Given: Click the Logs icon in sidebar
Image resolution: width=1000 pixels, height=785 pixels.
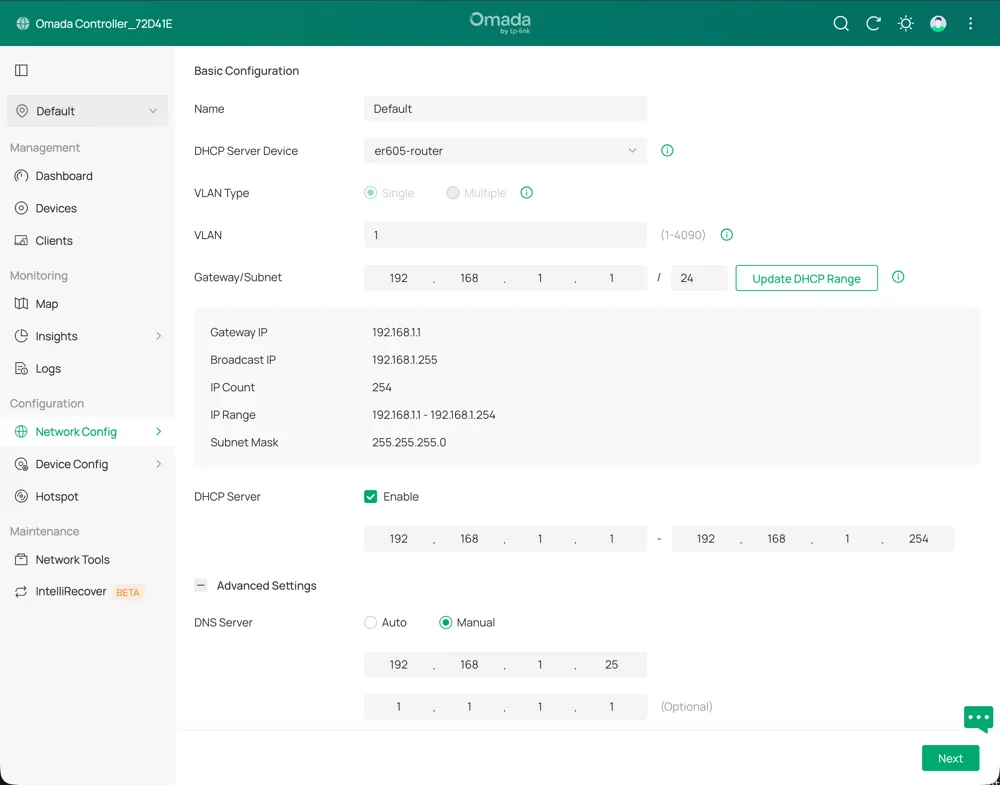Looking at the screenshot, I should point(21,369).
